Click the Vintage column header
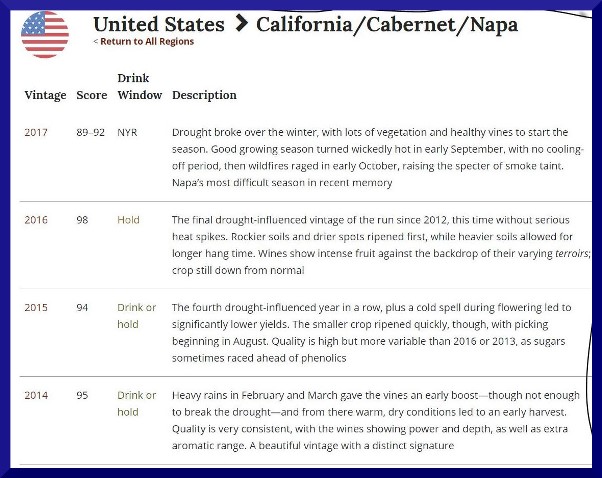Image resolution: width=602 pixels, height=478 pixels. tap(45, 95)
